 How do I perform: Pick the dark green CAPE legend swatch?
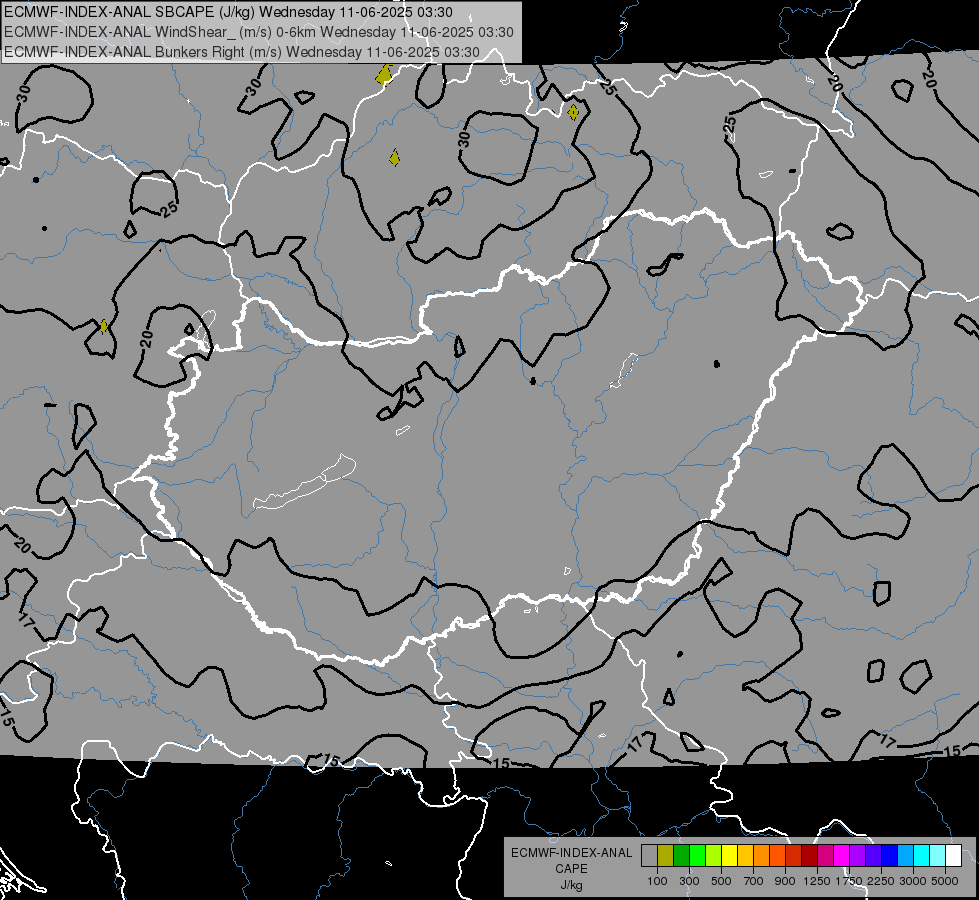(x=681, y=855)
